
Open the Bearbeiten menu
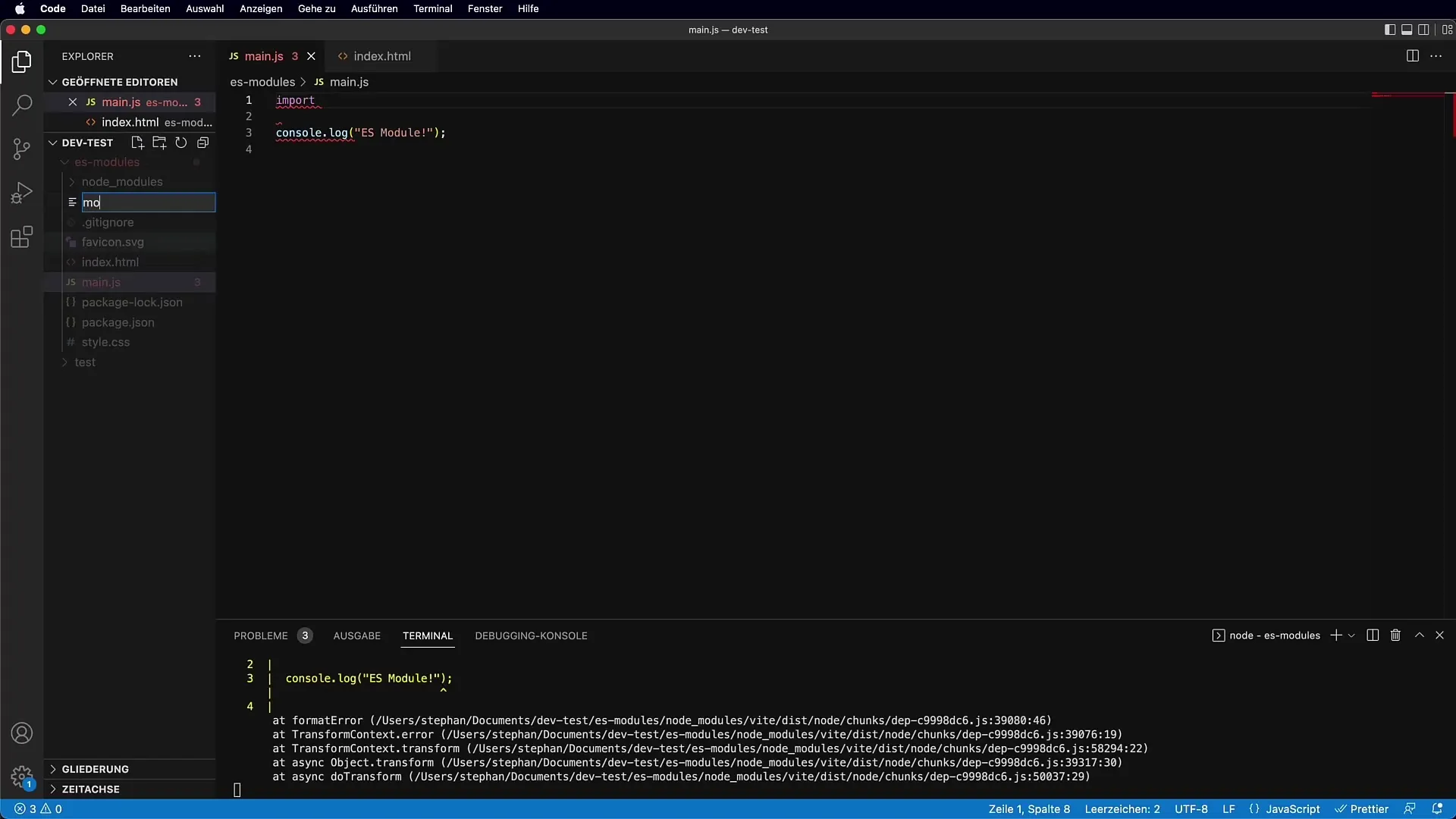[x=146, y=8]
